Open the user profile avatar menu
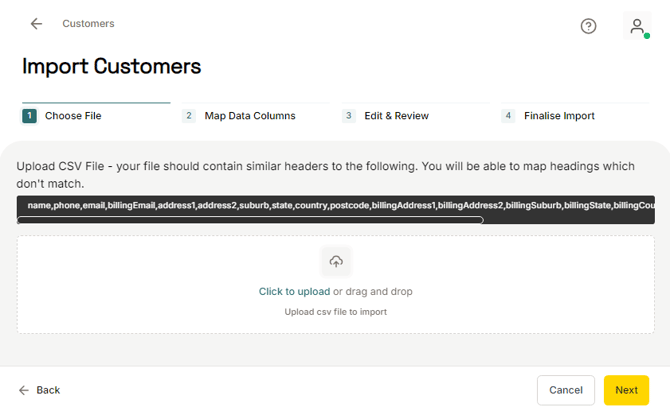 (x=636, y=26)
